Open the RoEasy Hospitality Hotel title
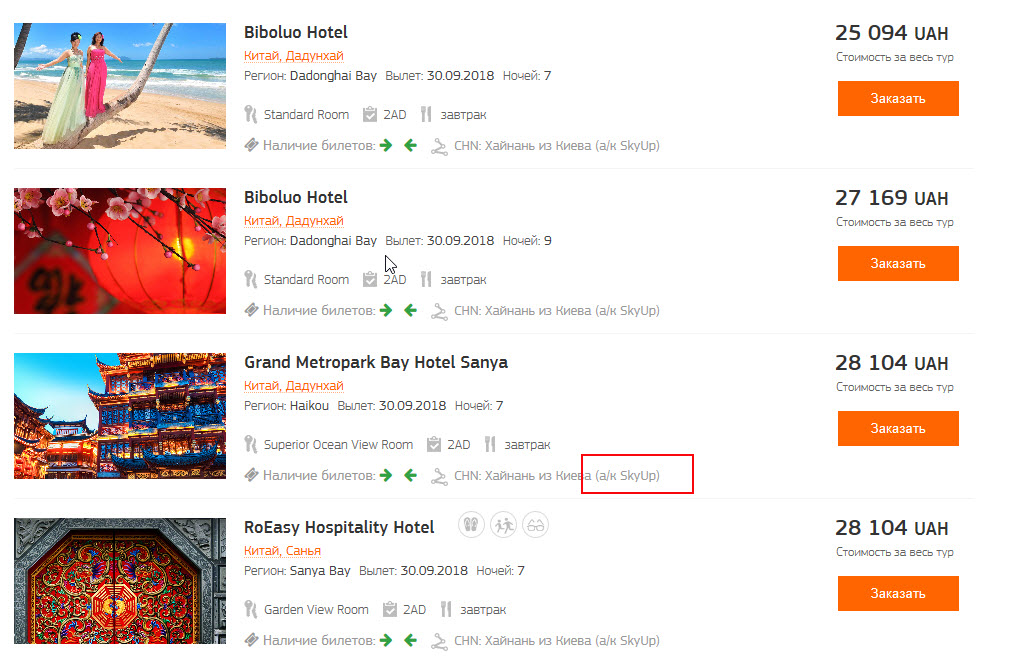 point(339,527)
